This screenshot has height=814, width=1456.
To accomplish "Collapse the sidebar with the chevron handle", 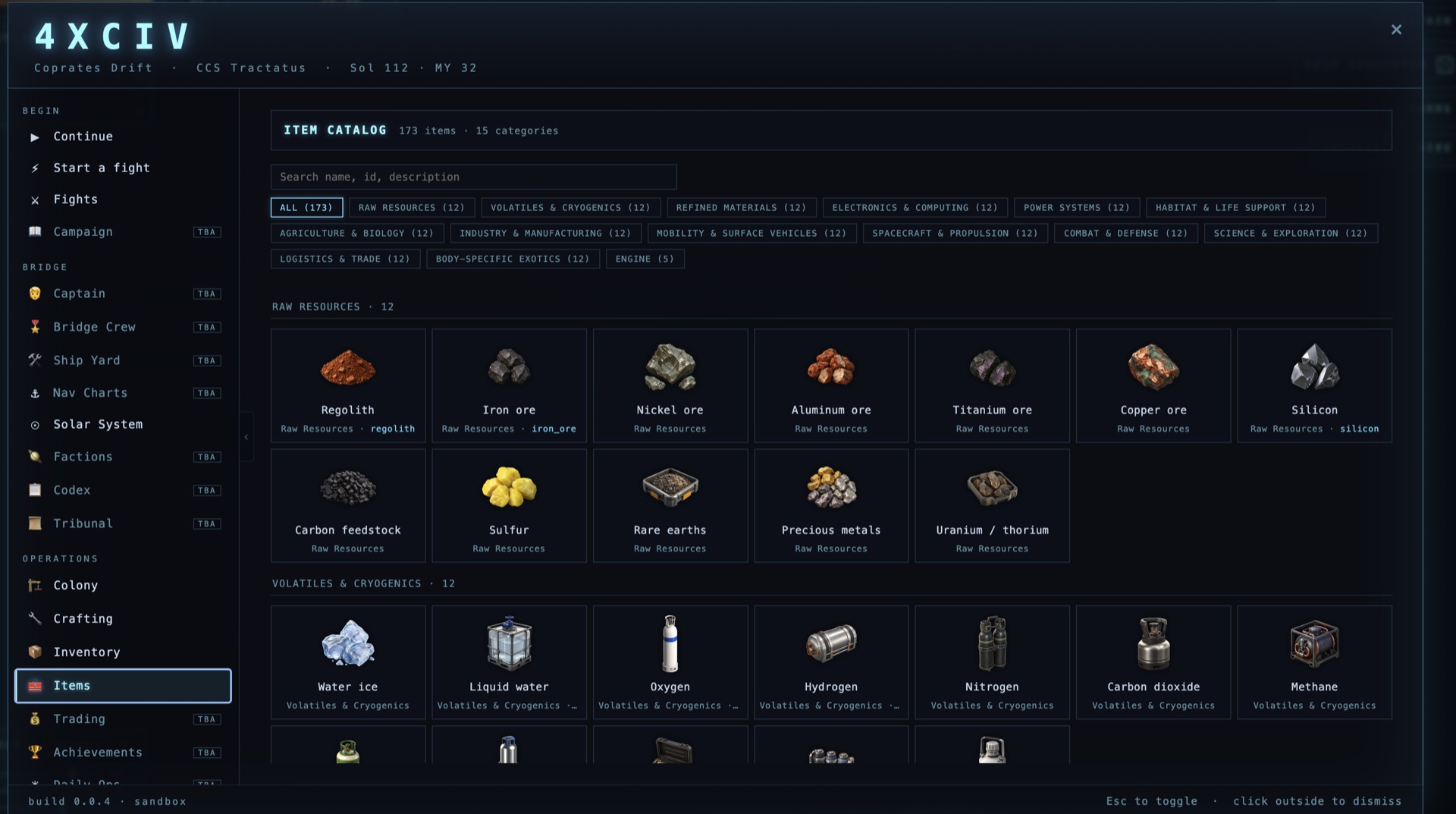I will tap(246, 437).
